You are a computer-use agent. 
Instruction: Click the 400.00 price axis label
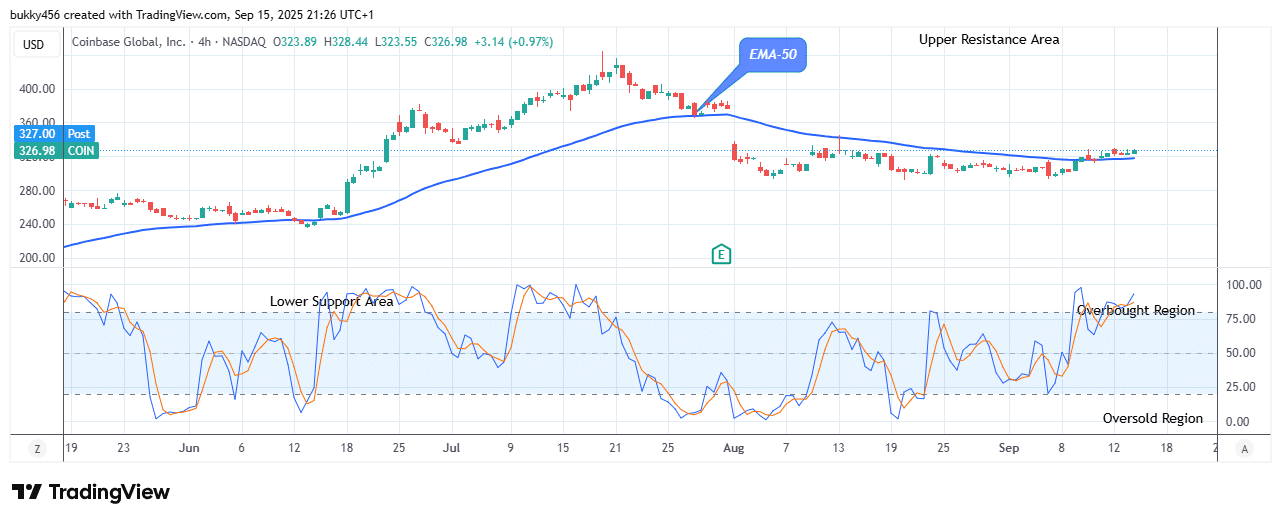[x=35, y=89]
